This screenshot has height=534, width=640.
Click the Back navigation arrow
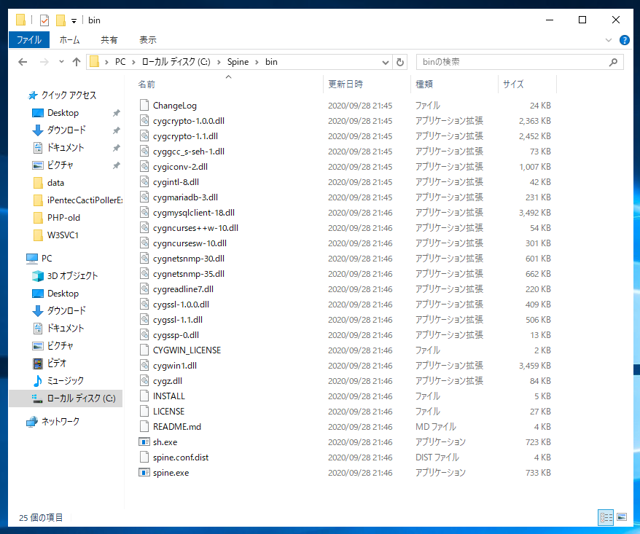click(23, 62)
